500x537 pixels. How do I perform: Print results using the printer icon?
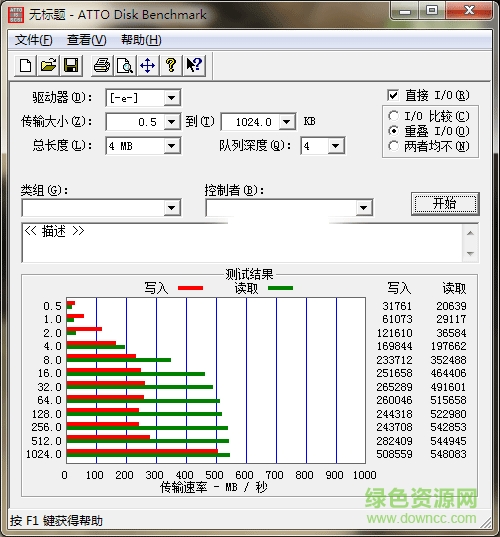(x=102, y=65)
